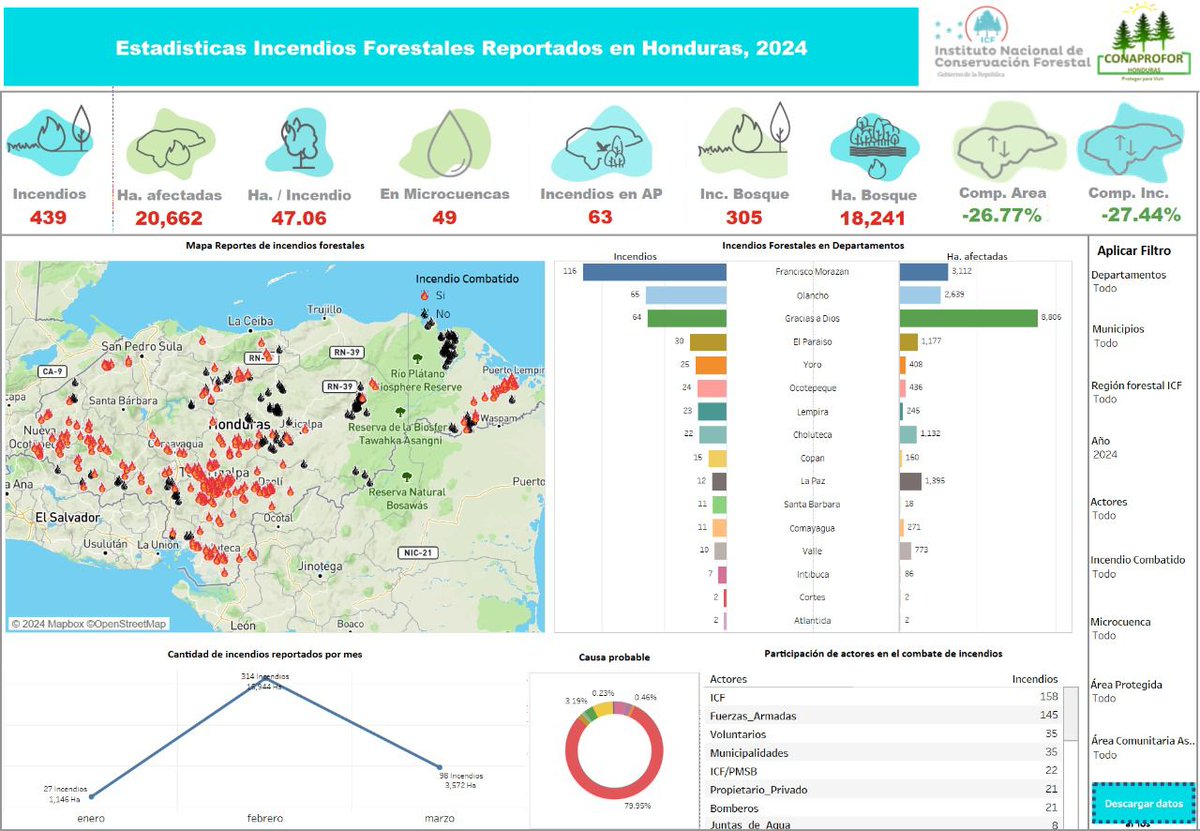Click the Ha. afectadas map icon

[x=170, y=143]
